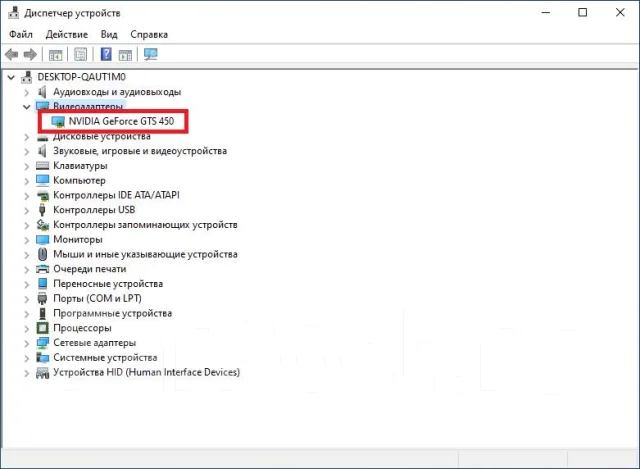Open the Файл menu
This screenshot has height=469, width=640.
tap(21, 34)
